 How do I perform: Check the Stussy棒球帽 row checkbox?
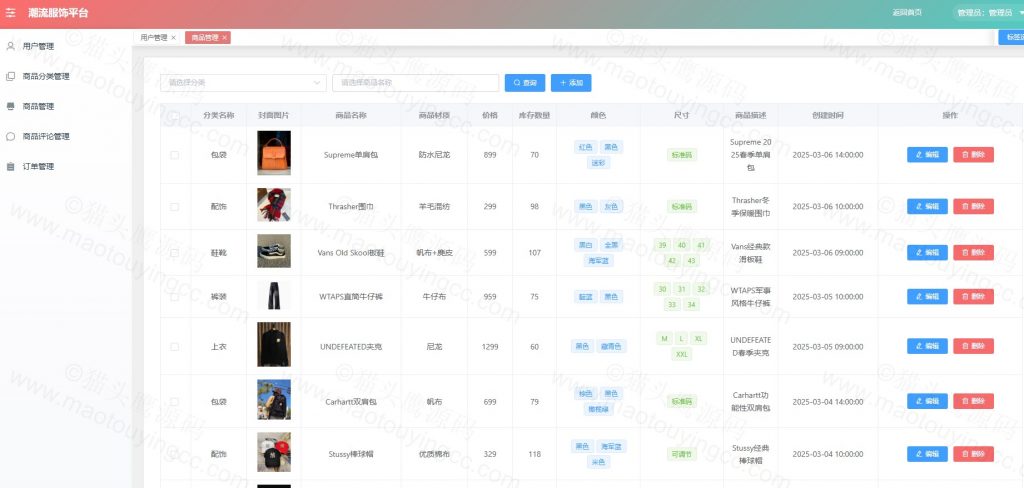click(174, 454)
